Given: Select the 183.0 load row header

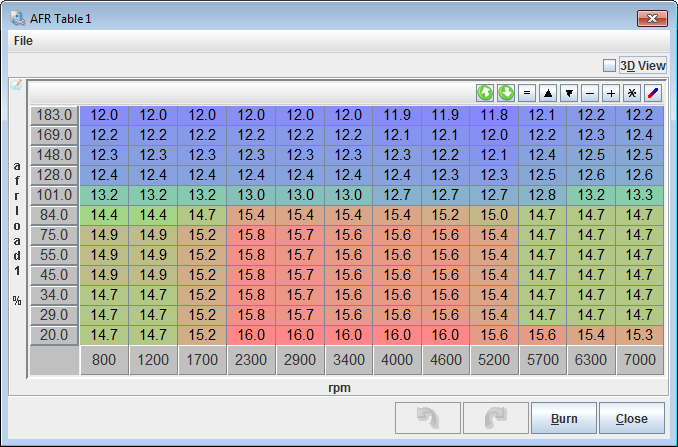Looking at the screenshot, I should [54, 115].
